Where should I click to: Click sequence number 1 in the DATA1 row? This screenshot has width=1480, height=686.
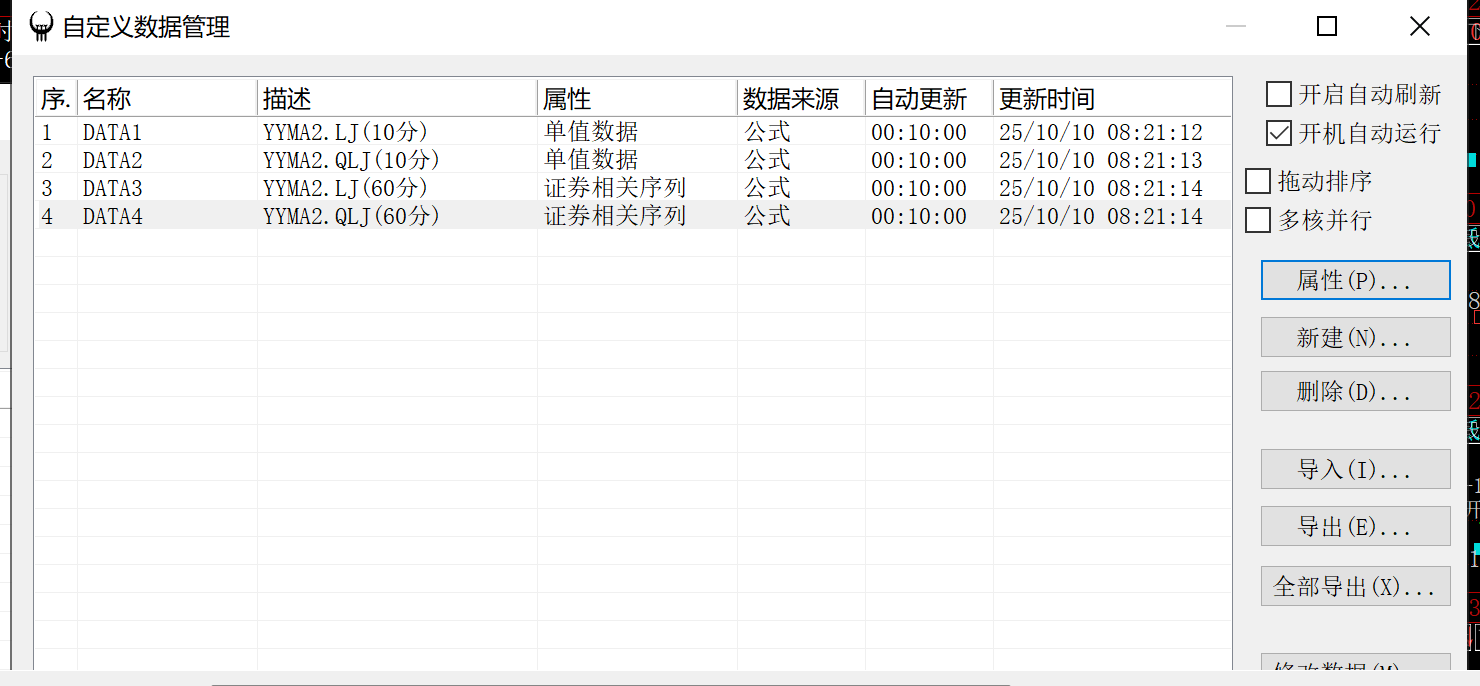[47, 132]
